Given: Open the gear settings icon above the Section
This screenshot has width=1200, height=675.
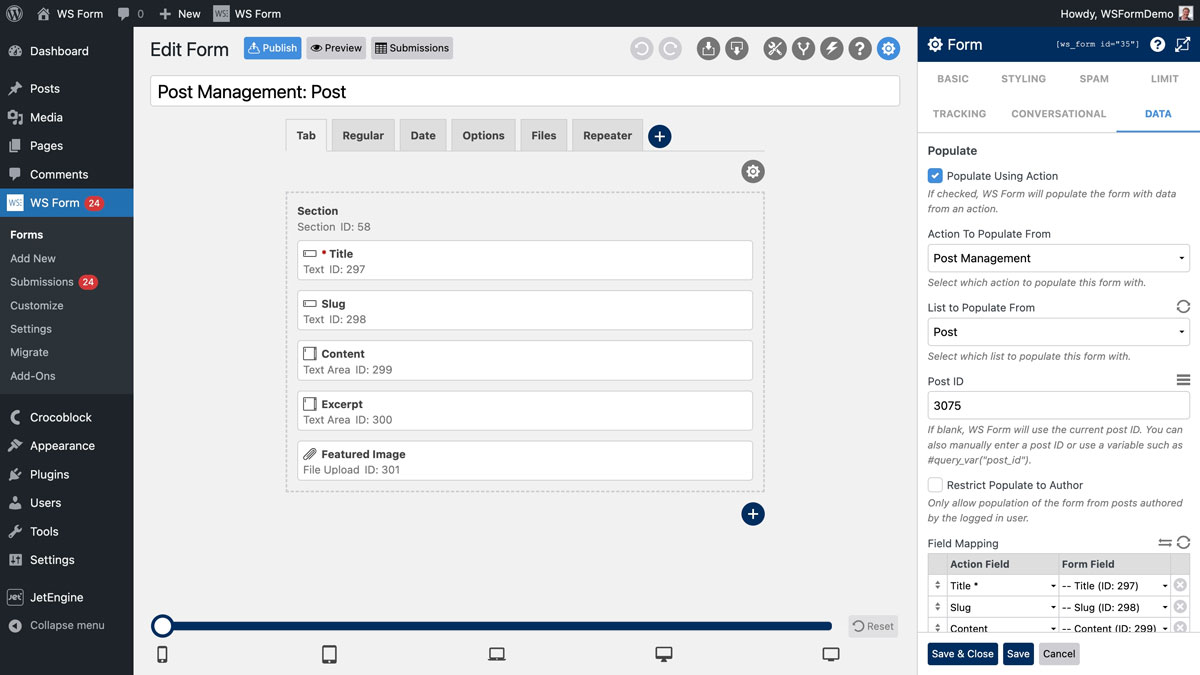Looking at the screenshot, I should (x=752, y=171).
